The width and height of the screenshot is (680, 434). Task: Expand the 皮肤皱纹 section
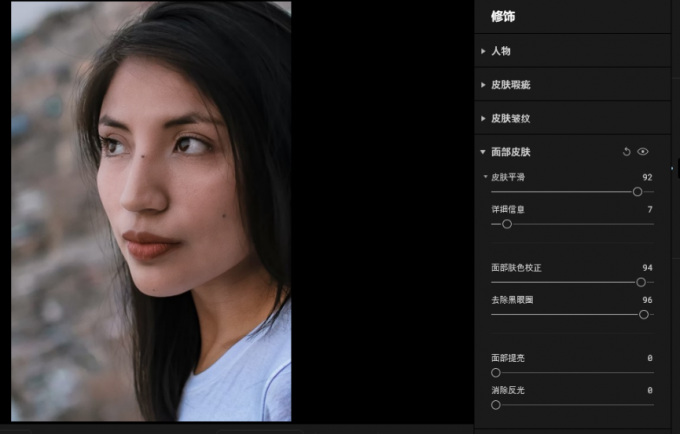click(x=483, y=118)
